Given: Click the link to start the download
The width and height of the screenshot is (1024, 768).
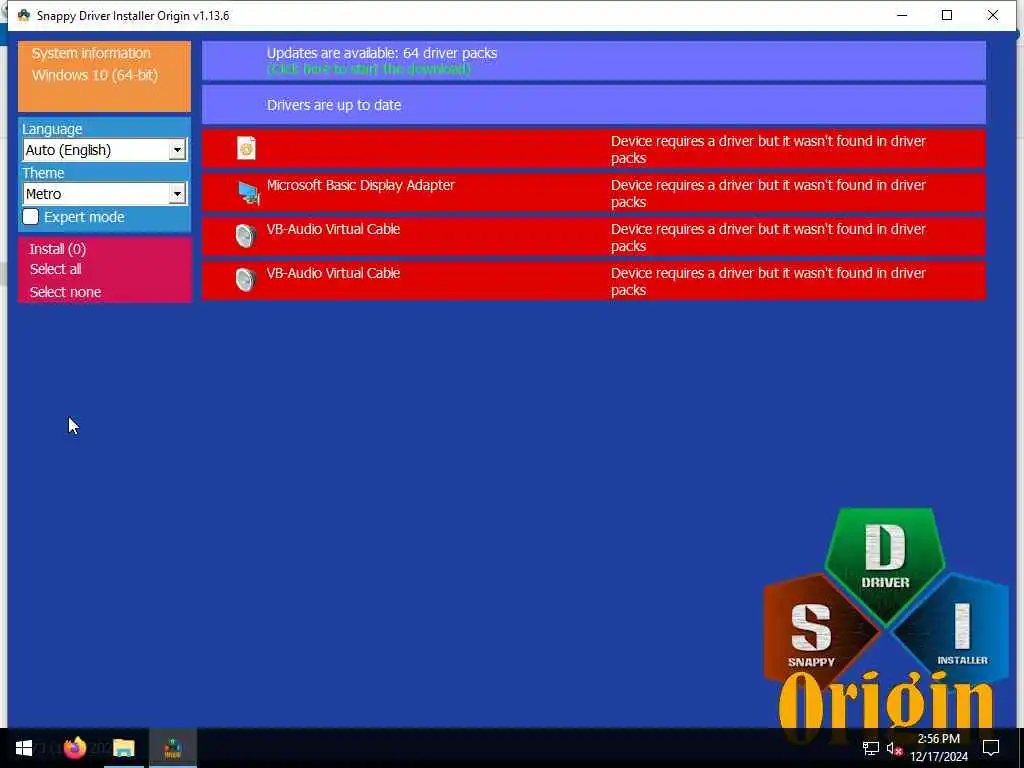Looking at the screenshot, I should pyautogui.click(x=368, y=69).
